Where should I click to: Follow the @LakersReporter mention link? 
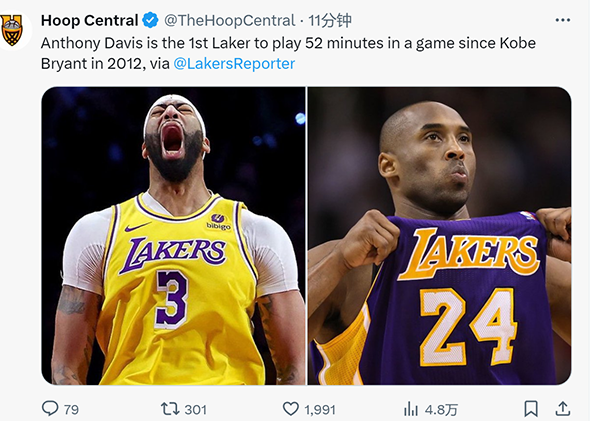[x=234, y=63]
